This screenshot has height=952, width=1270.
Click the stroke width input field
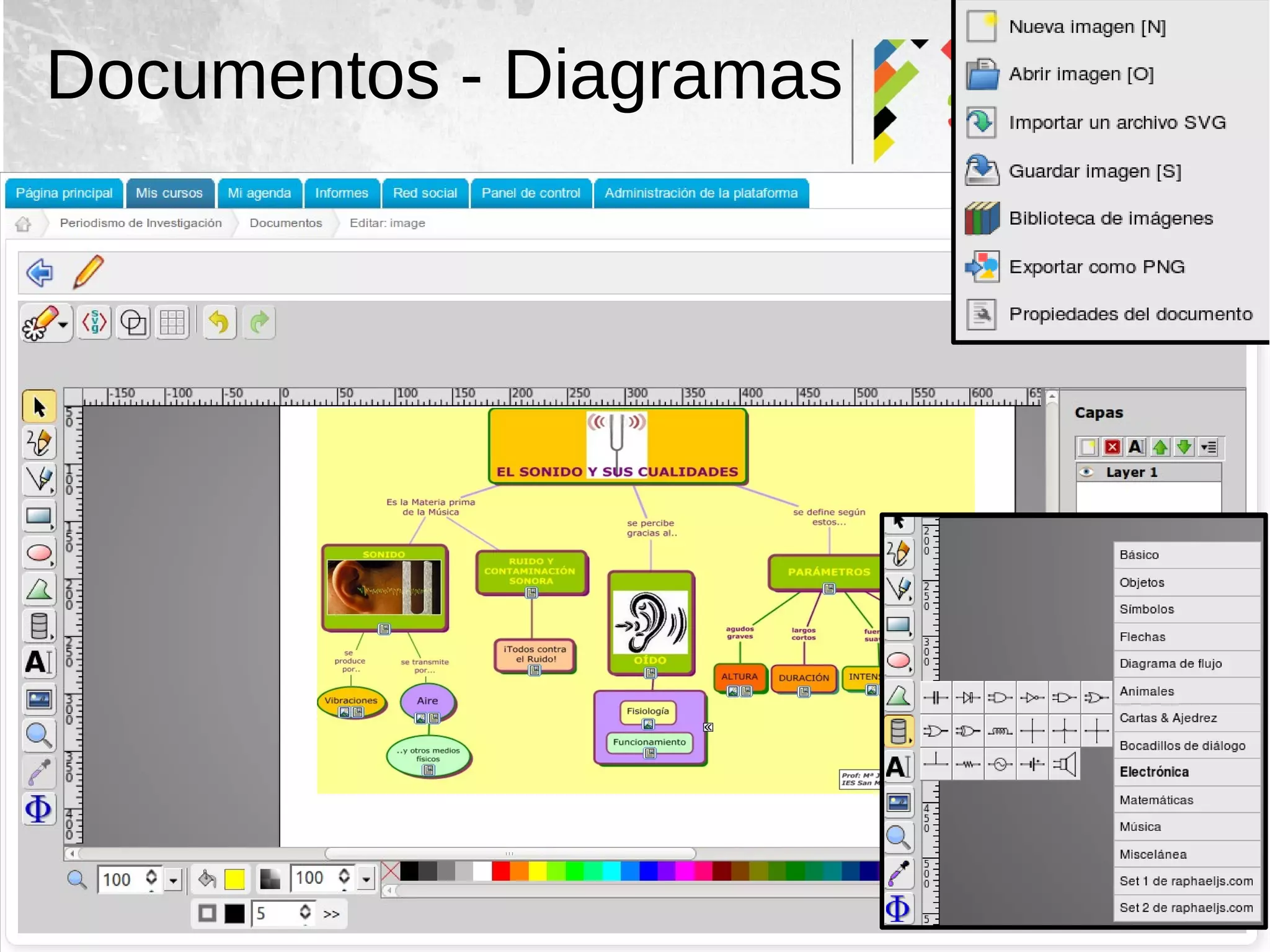tap(275, 914)
